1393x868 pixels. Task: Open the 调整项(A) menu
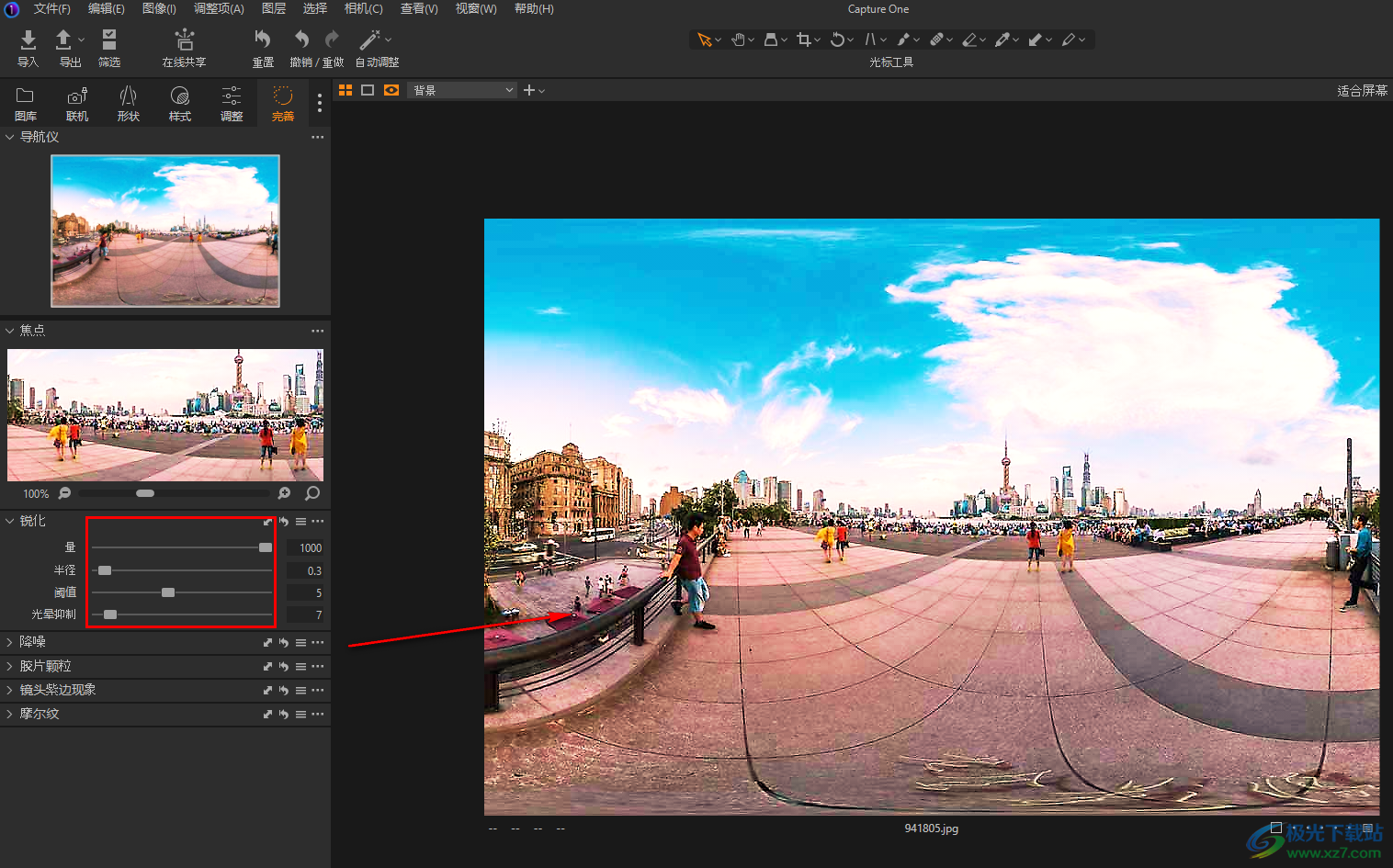(219, 8)
